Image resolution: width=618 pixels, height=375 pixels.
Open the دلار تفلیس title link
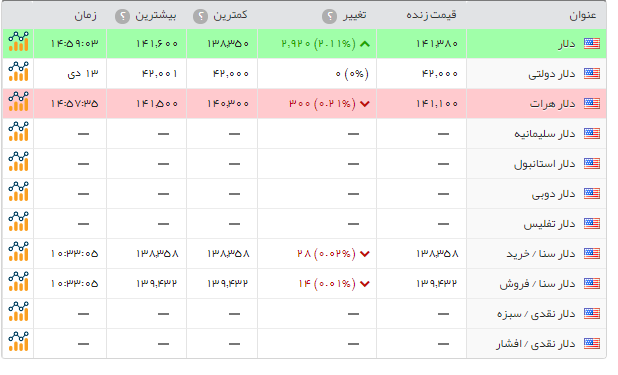click(x=549, y=224)
